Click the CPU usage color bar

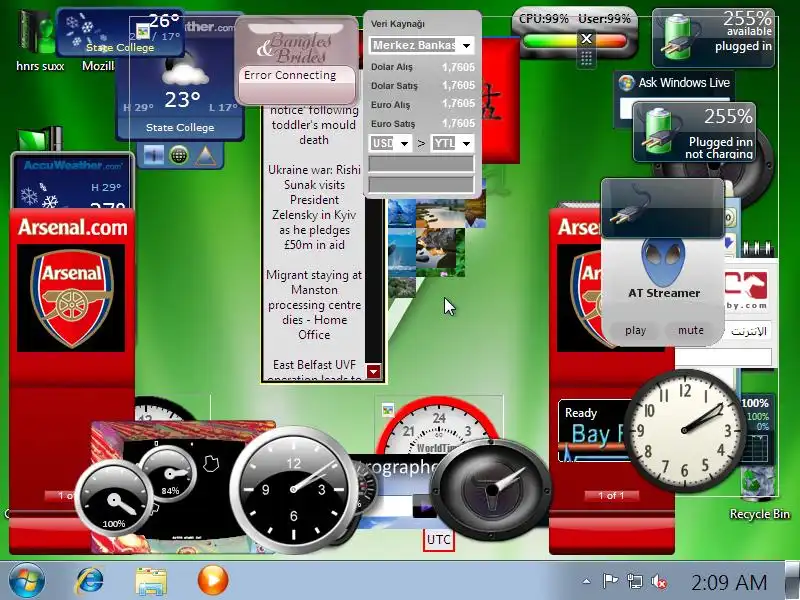tap(574, 41)
